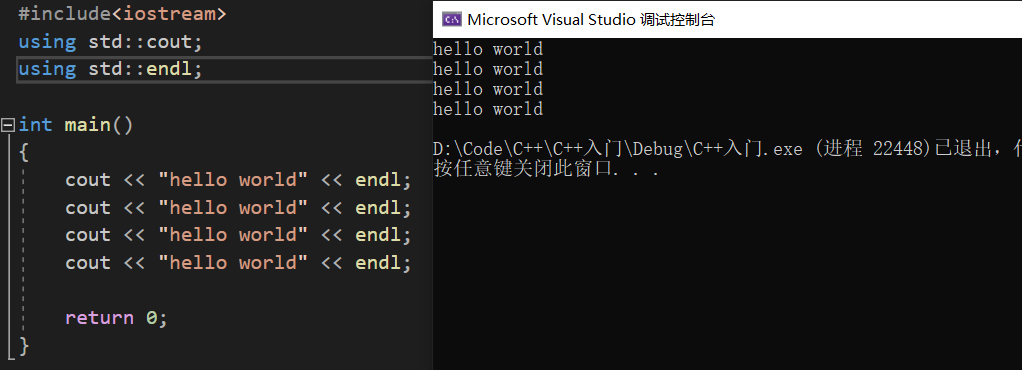Viewport: 1022px width, 370px height.
Task: Click the closing brace of main
Action: (x=23, y=346)
